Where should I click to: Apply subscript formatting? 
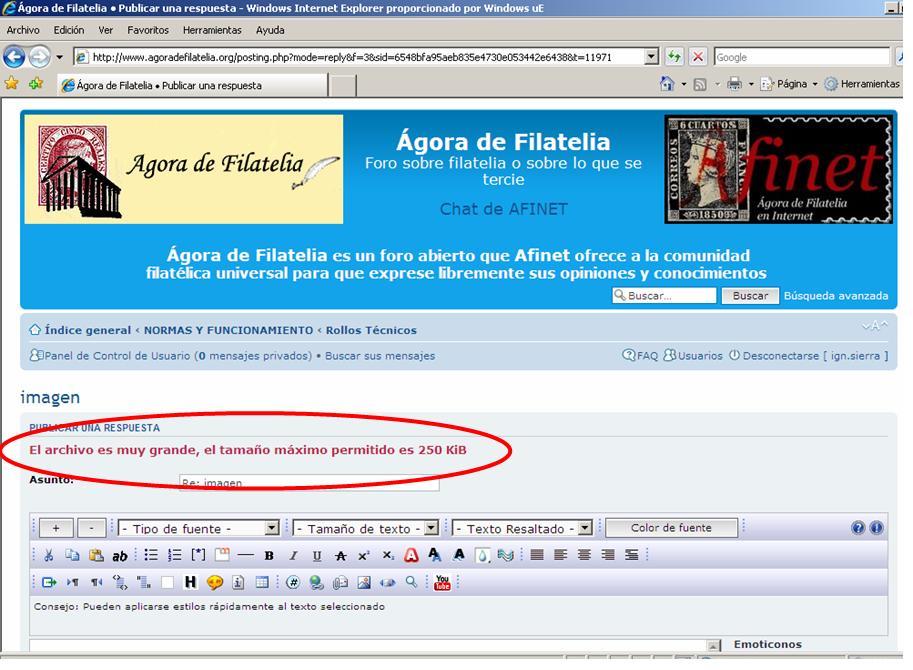tap(388, 556)
